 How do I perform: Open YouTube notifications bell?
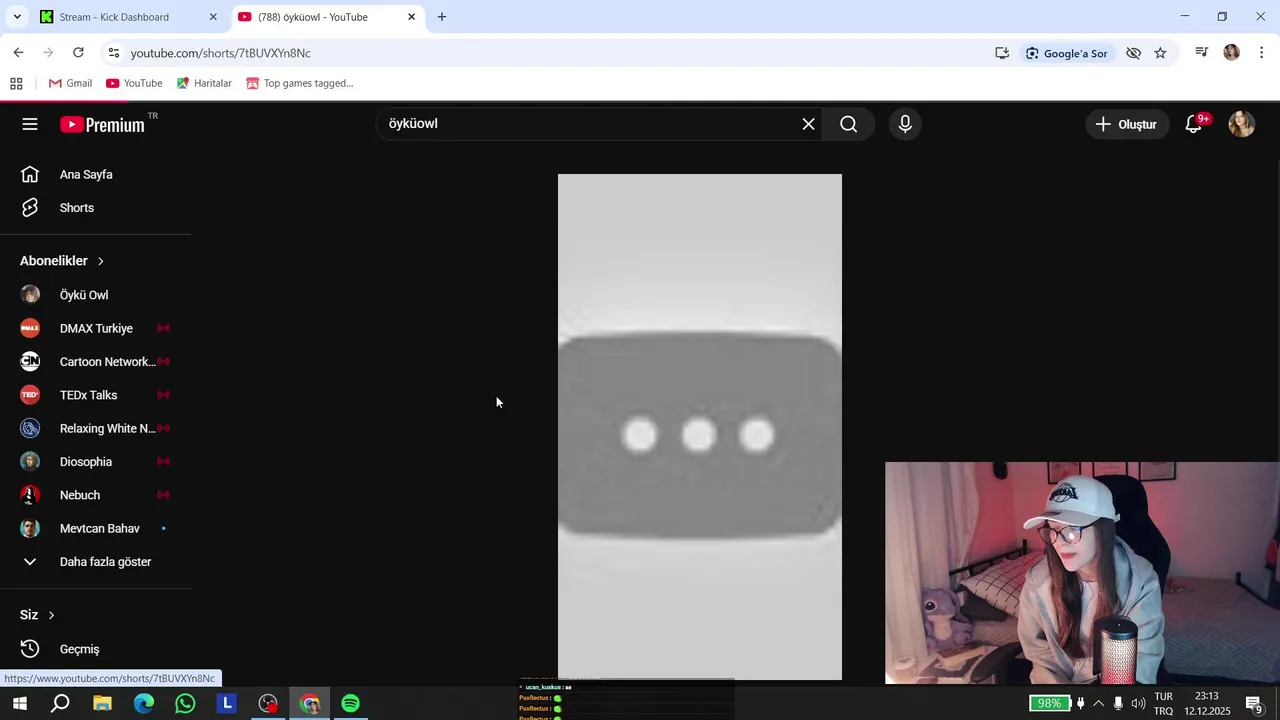(x=1194, y=124)
